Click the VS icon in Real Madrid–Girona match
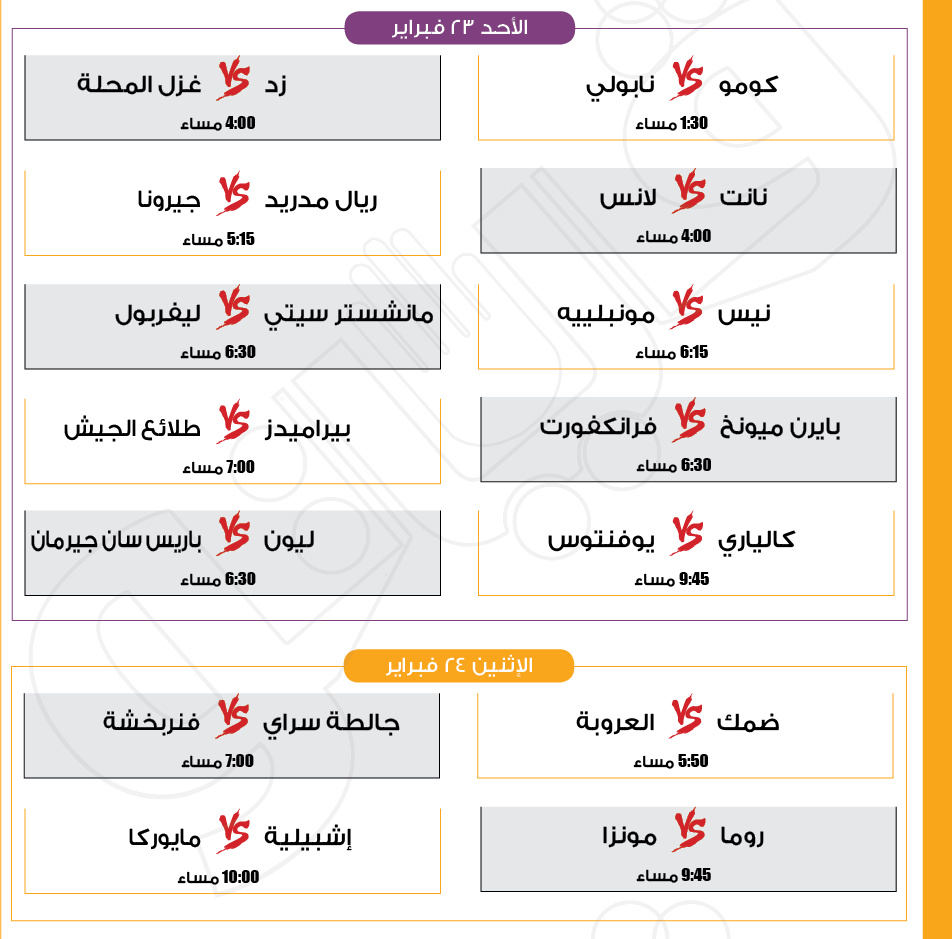This screenshot has width=952, height=939. coord(233,197)
